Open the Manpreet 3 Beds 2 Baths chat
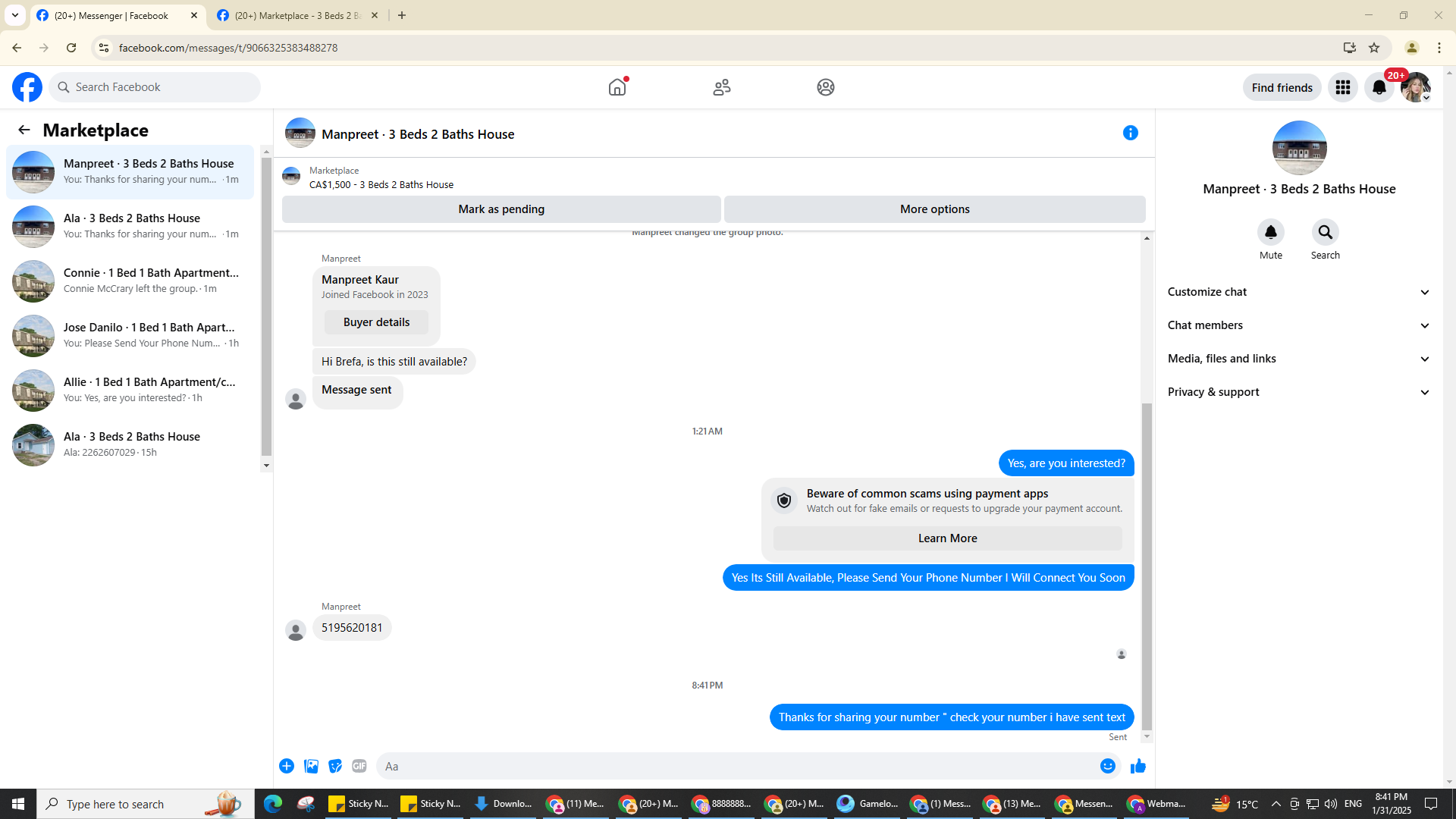Image resolution: width=1456 pixels, height=819 pixels. tap(130, 172)
